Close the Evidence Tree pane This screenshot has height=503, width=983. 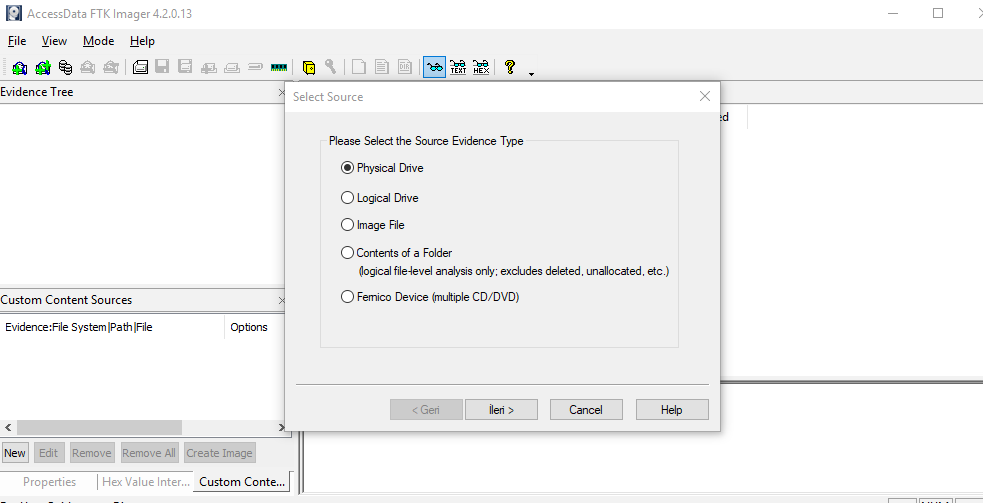(281, 92)
